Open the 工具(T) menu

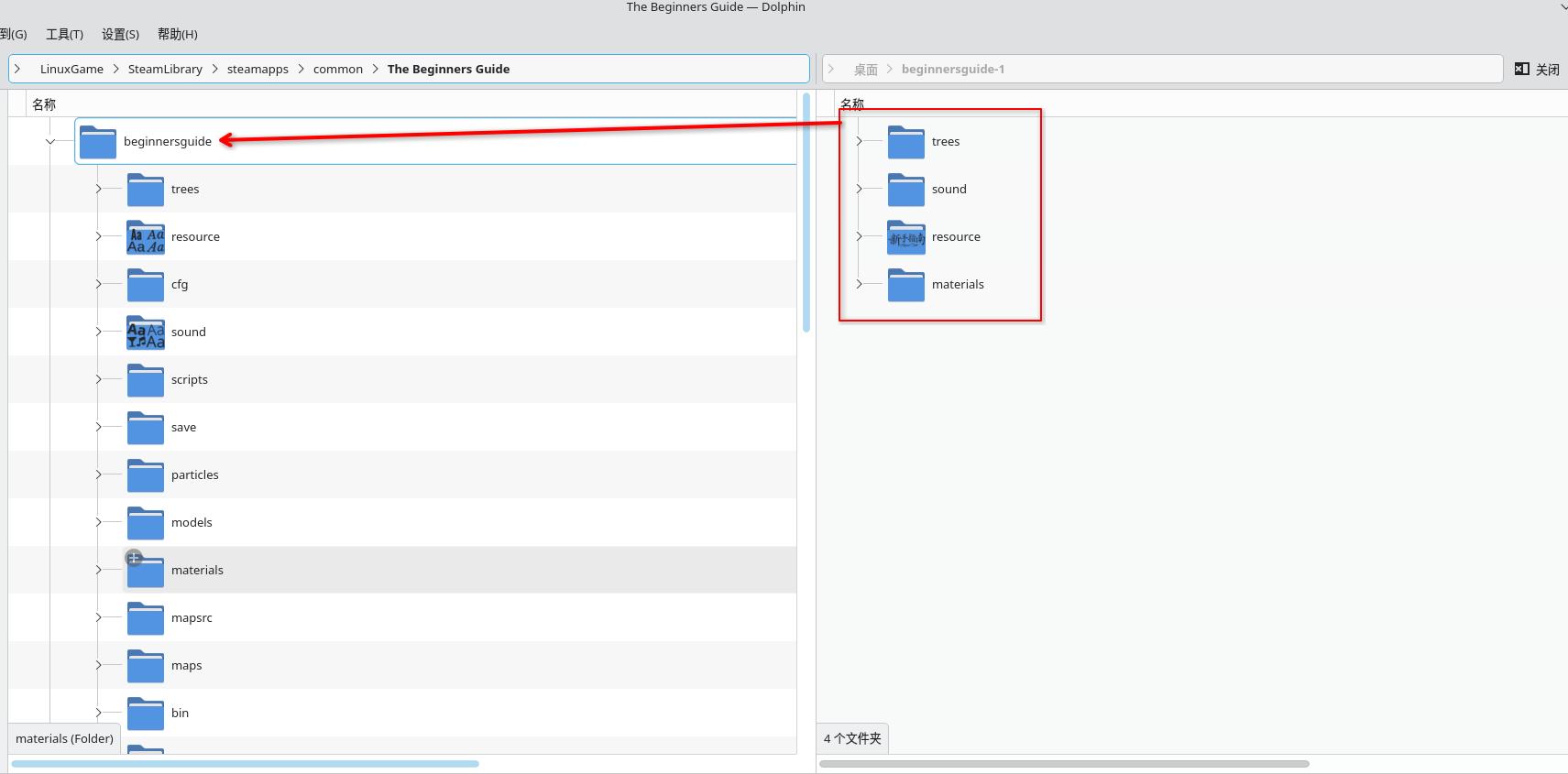click(64, 35)
